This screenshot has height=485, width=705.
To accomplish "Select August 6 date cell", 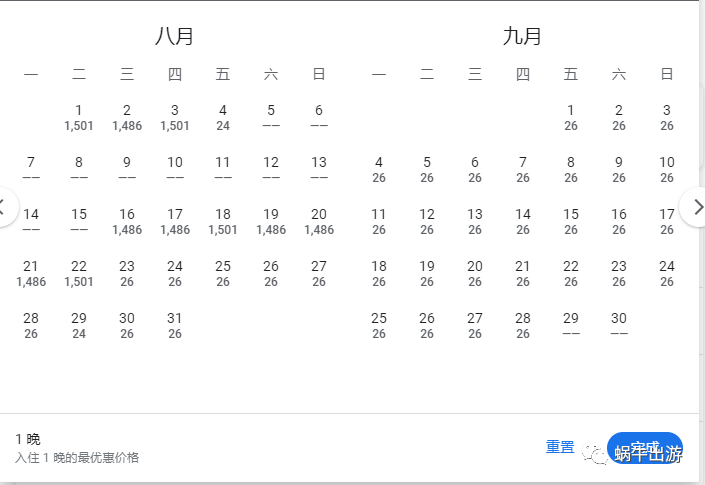I will [x=319, y=117].
